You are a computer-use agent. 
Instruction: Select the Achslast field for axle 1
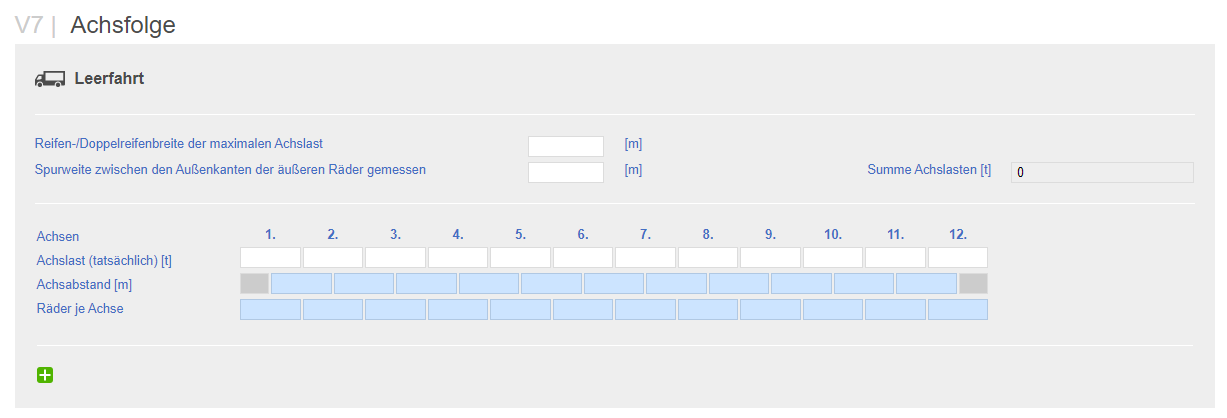pyautogui.click(x=270, y=258)
